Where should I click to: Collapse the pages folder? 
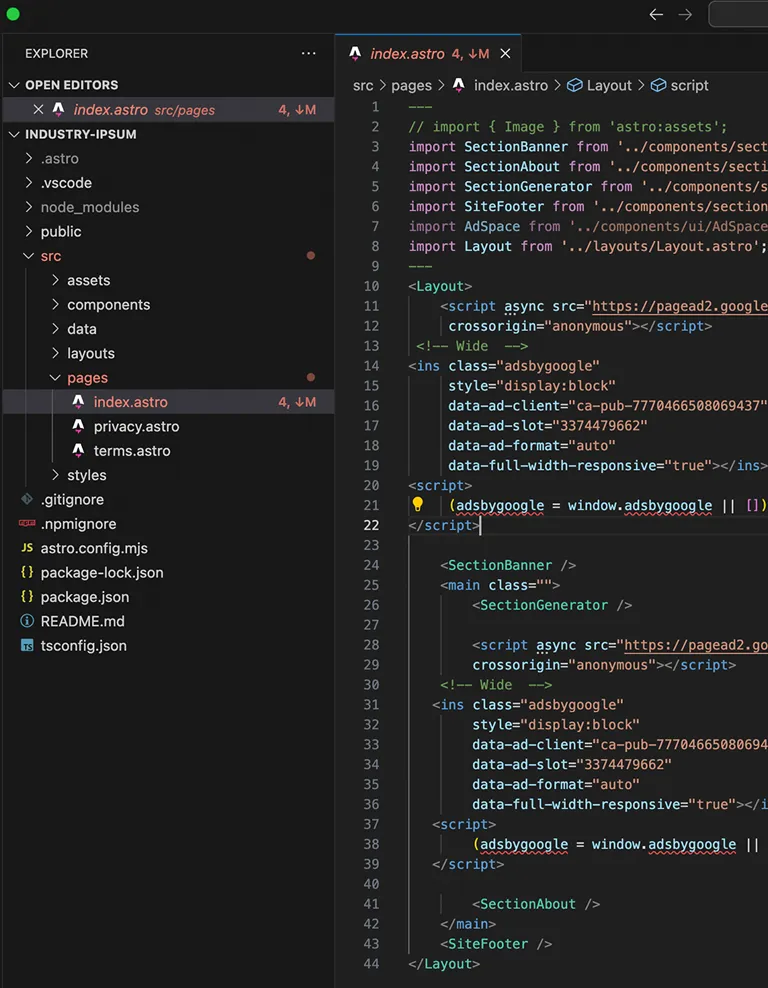pos(87,378)
